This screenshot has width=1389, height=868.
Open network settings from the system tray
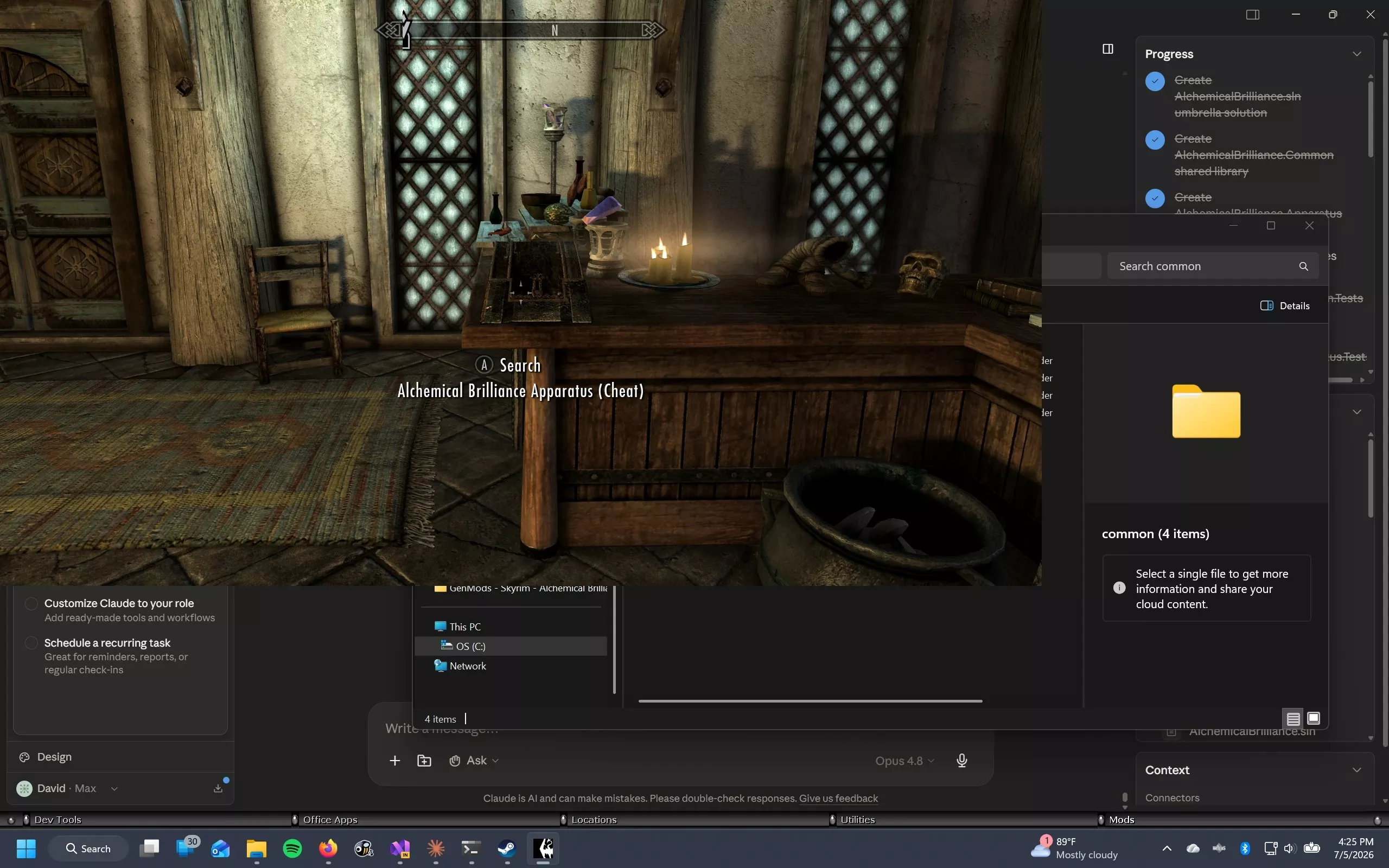(1270, 848)
